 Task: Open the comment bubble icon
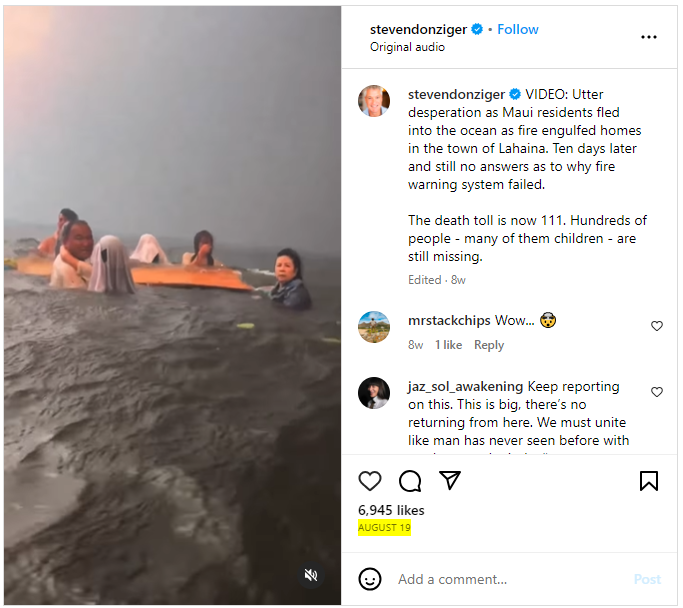coord(410,481)
